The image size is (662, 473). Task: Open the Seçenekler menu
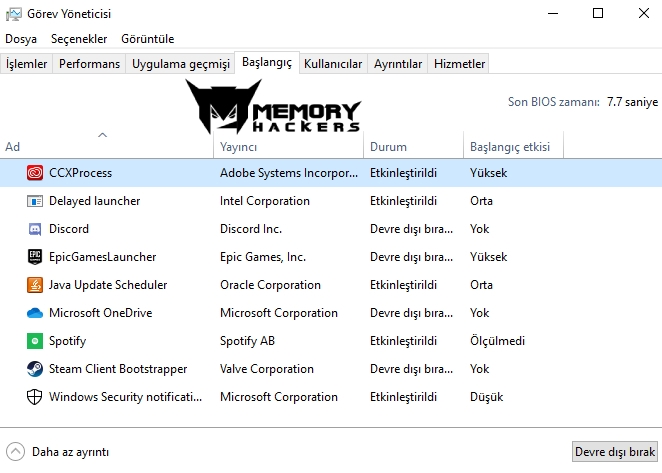(x=79, y=39)
